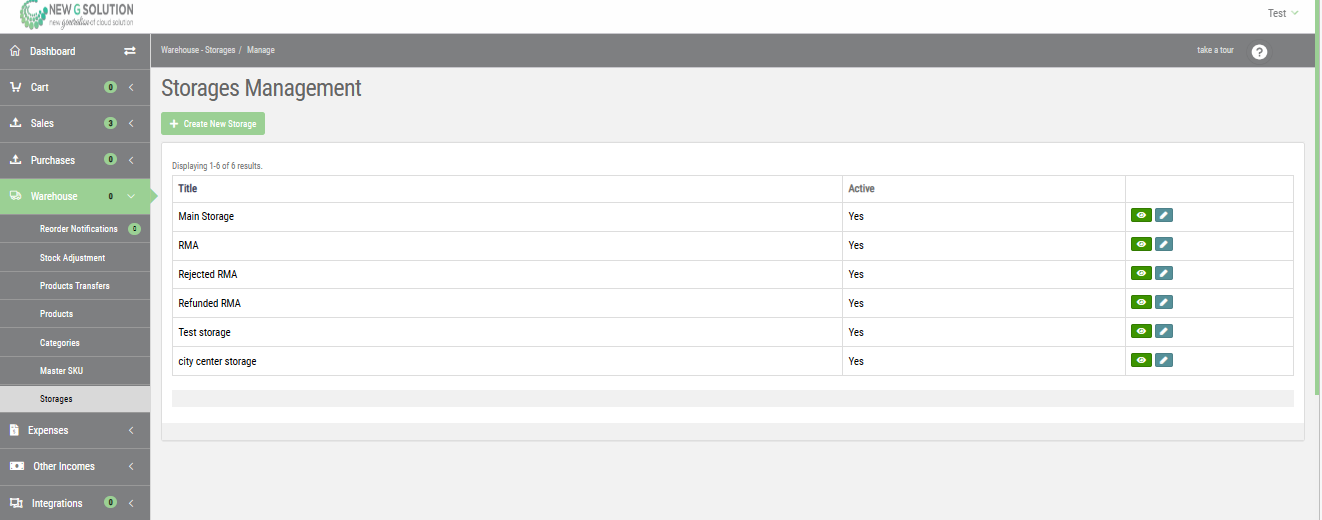Click the sidebar toggle arrows icon
Image resolution: width=1322 pixels, height=520 pixels.
[130, 51]
